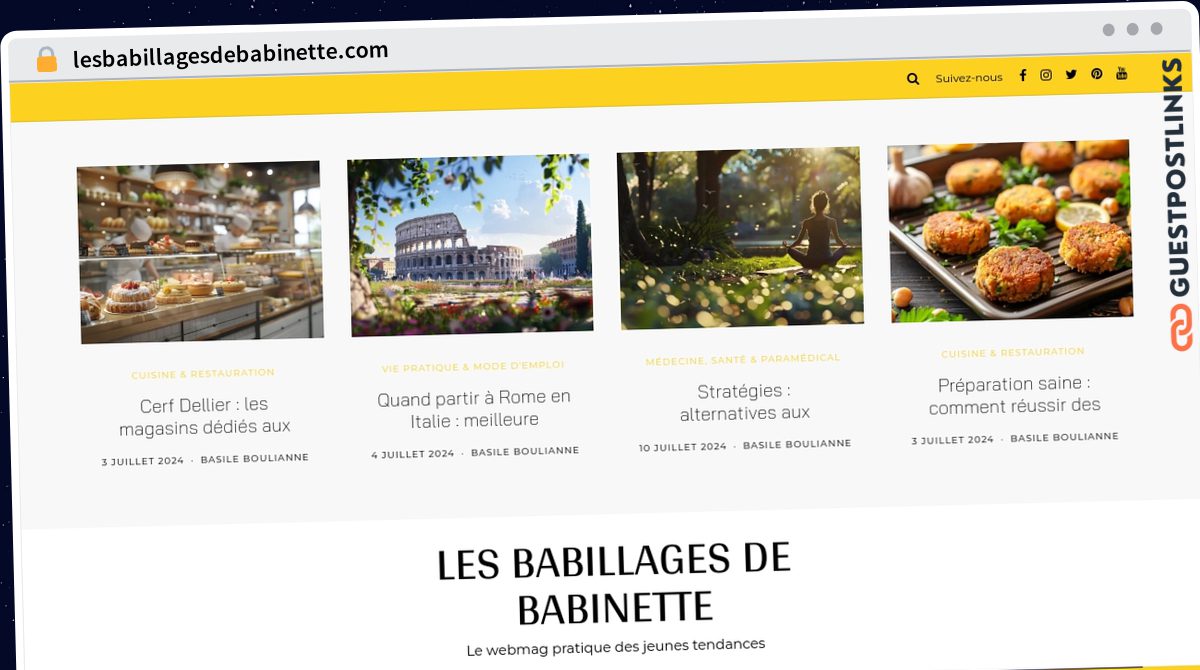
Task: Select Médecine, Santé & Paramédical category
Action: [x=743, y=360]
